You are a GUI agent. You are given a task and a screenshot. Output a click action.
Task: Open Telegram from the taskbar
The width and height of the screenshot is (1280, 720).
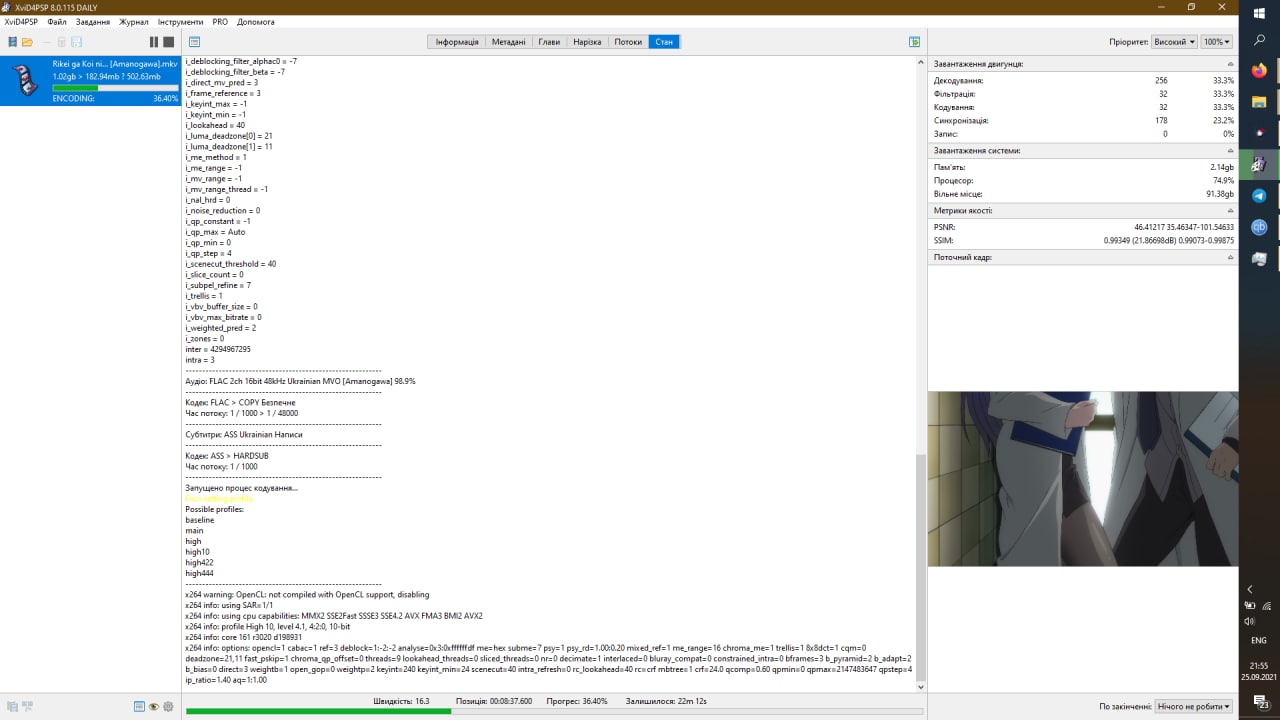pos(1259,196)
